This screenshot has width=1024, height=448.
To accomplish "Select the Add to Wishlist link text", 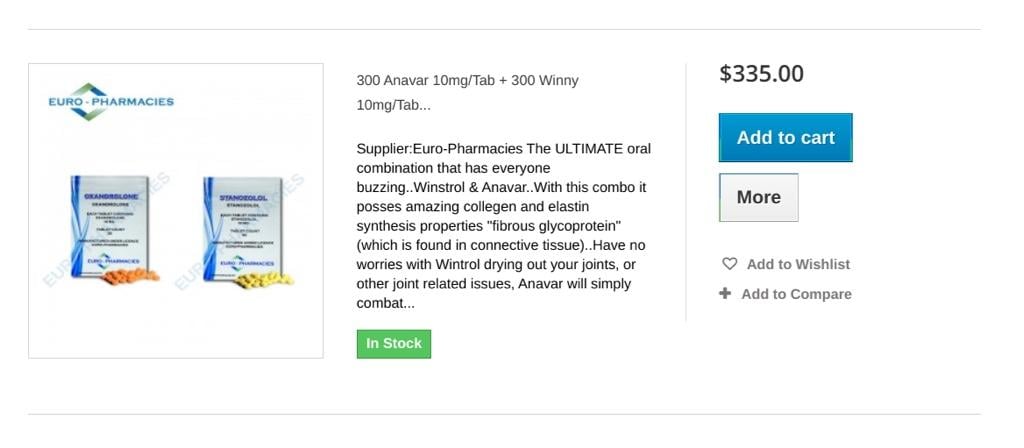I will tap(798, 264).
